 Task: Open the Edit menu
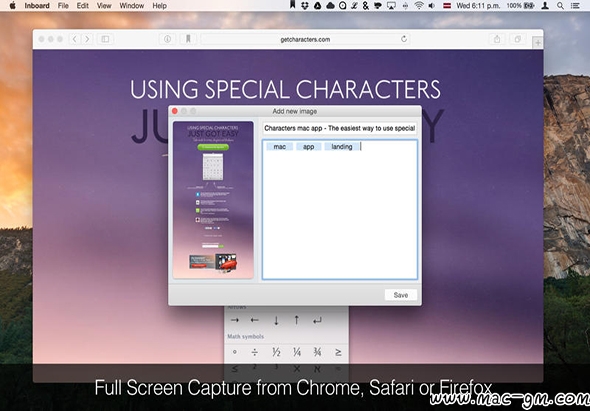tap(83, 6)
